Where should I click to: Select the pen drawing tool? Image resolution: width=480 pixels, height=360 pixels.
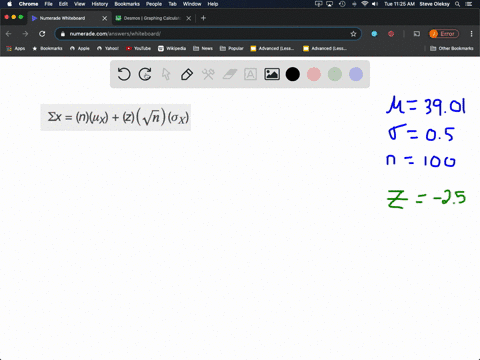[x=187, y=74]
